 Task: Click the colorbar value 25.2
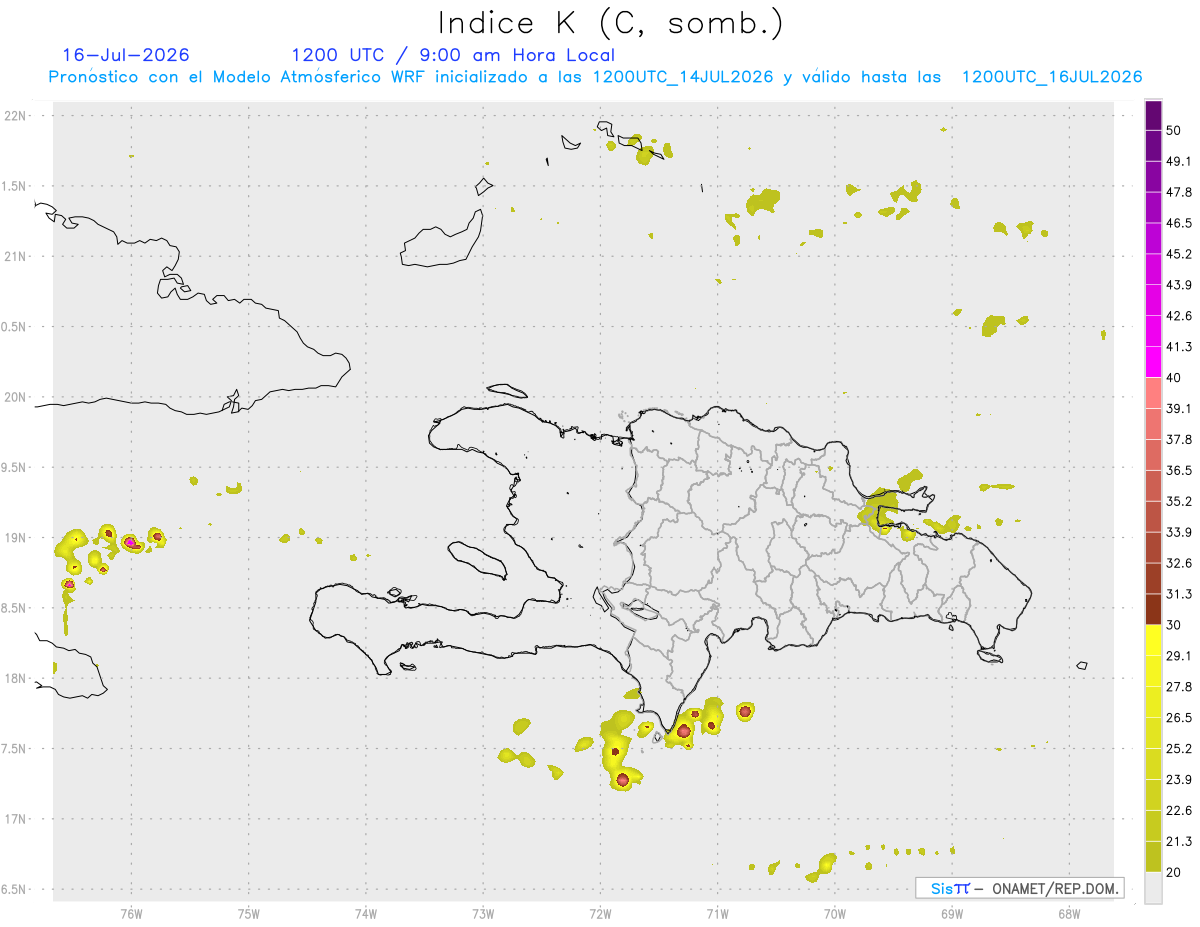[1179, 749]
